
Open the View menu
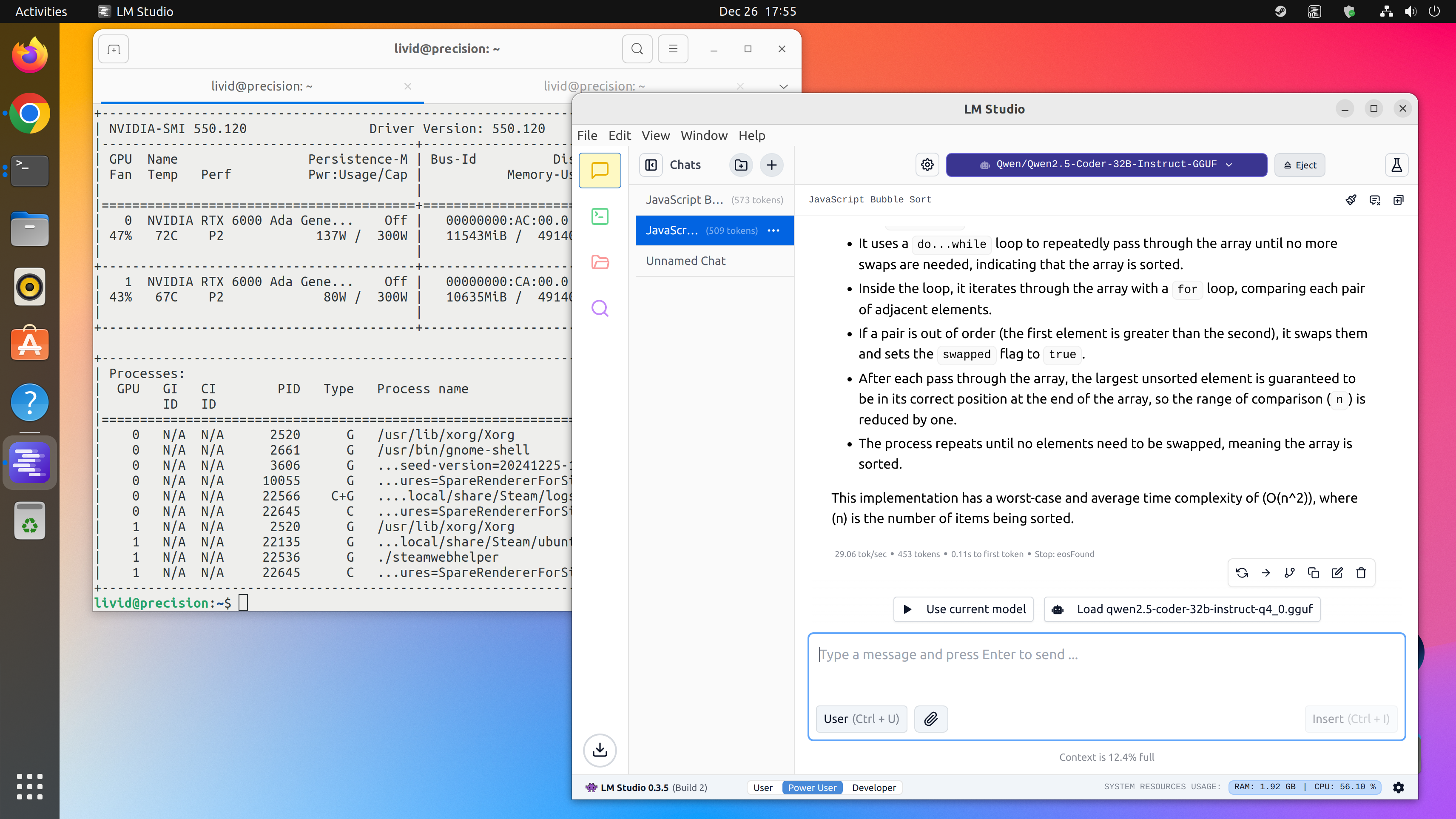655,136
